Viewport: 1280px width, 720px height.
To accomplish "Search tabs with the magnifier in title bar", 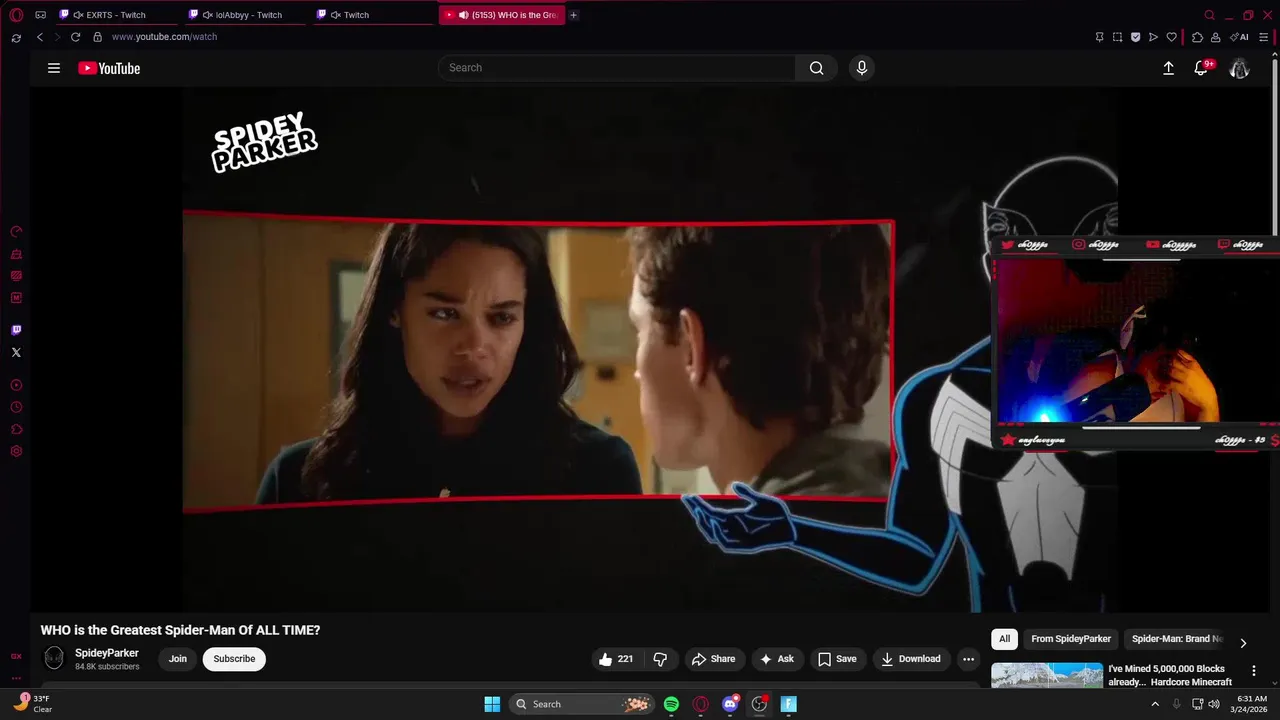I will [1209, 15].
